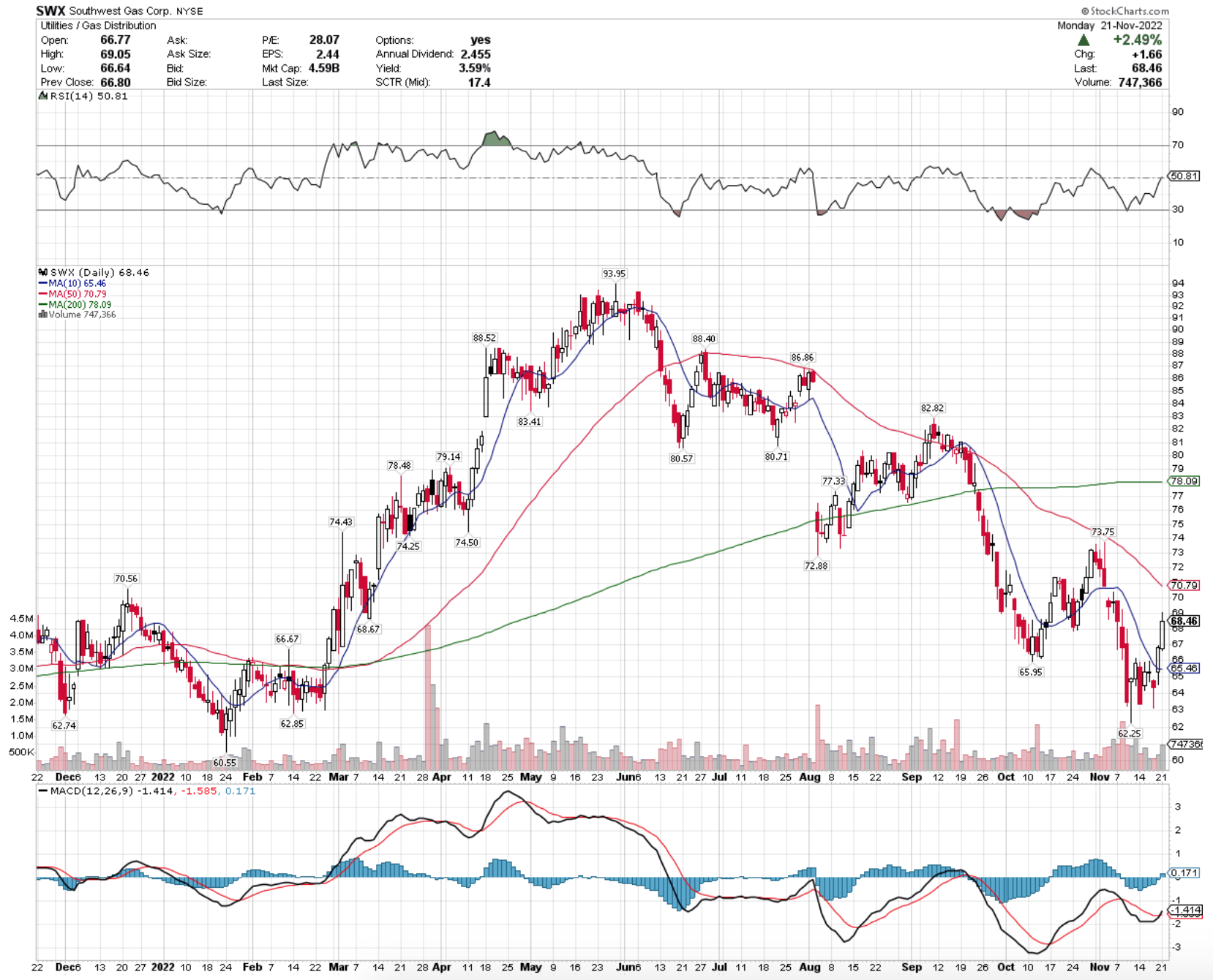
Task: Click the SCTR (Mid) value 17.4
Action: tap(479, 82)
